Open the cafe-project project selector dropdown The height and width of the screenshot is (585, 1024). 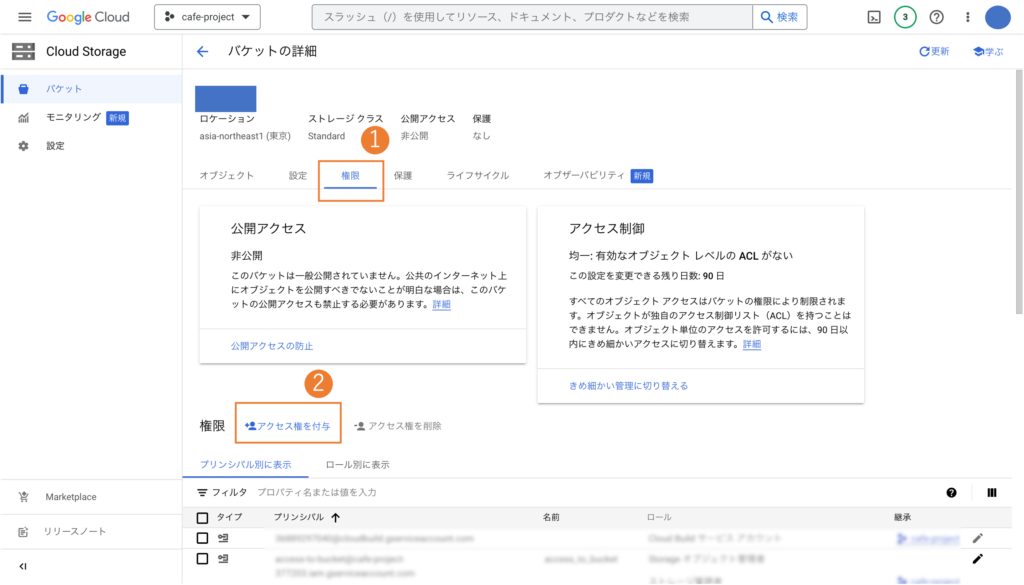[x=207, y=17]
